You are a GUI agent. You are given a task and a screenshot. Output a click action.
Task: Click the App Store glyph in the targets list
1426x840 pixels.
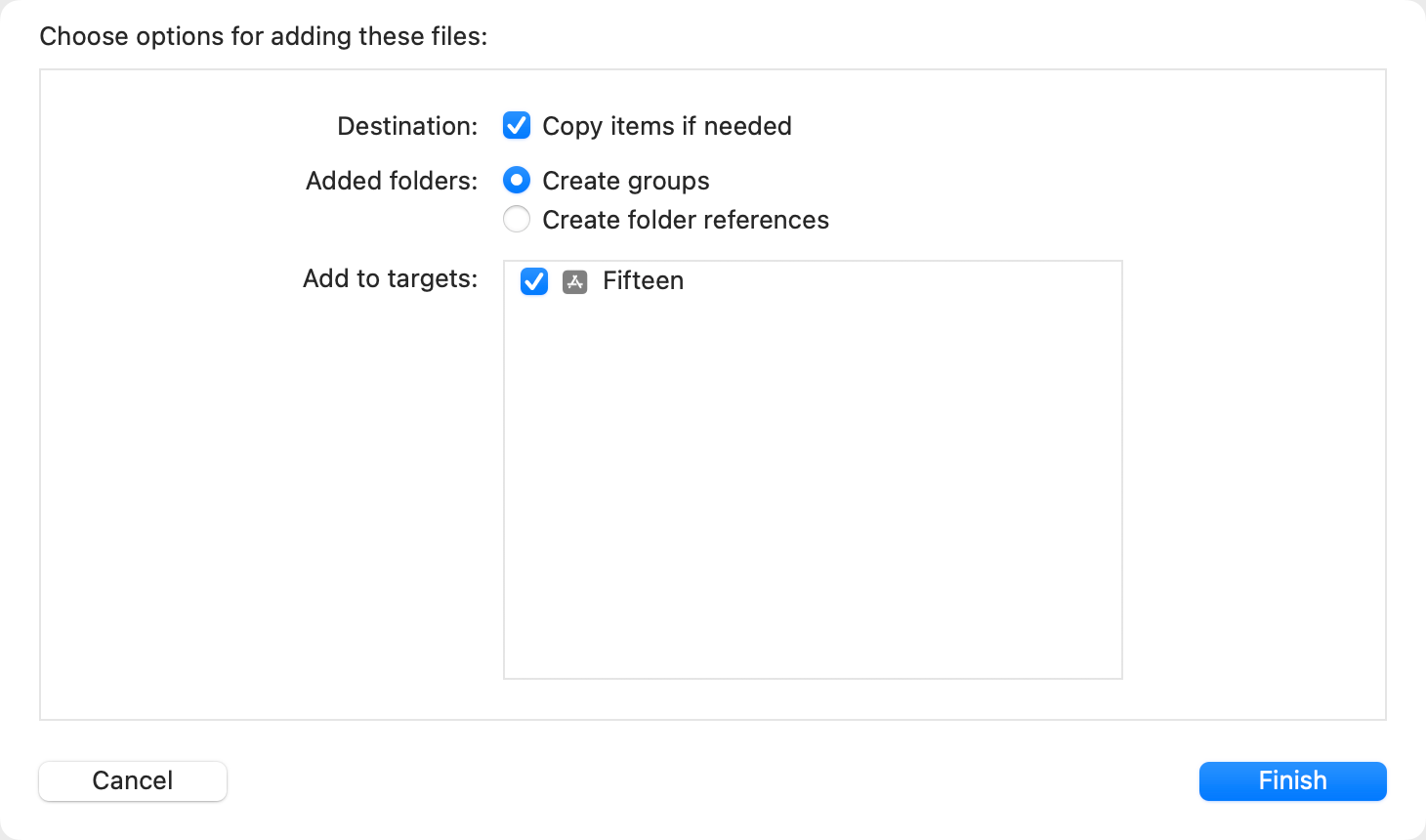(x=574, y=281)
